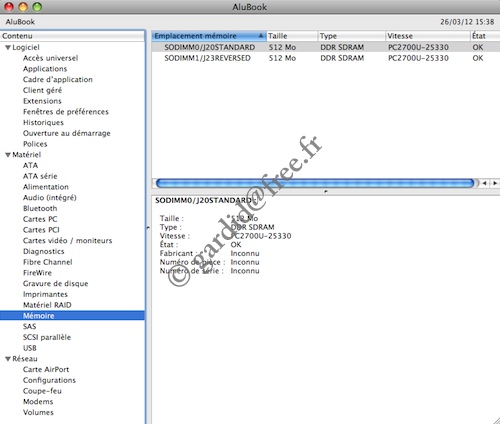The width and height of the screenshot is (500, 424).
Task: Open Alimentation hardware section
Action: coord(46,187)
